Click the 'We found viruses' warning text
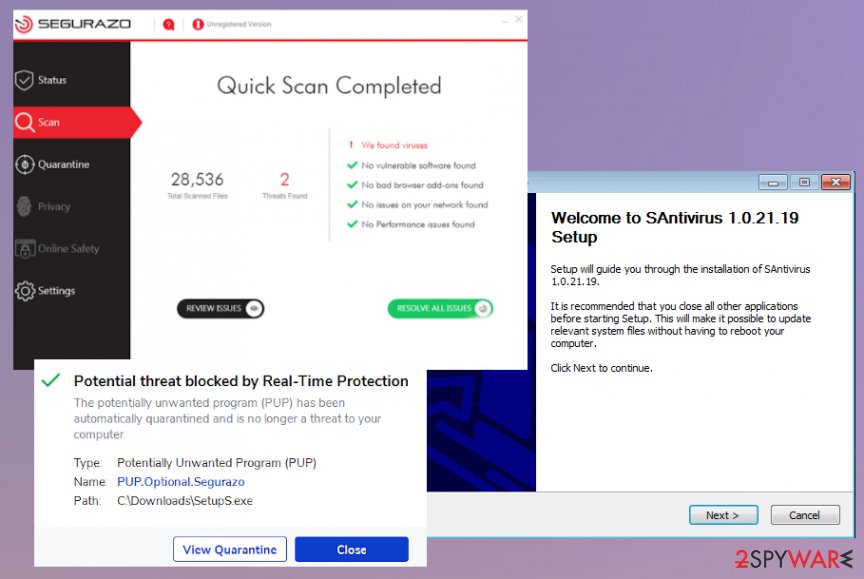The image size is (864, 579). pyautogui.click(x=395, y=145)
